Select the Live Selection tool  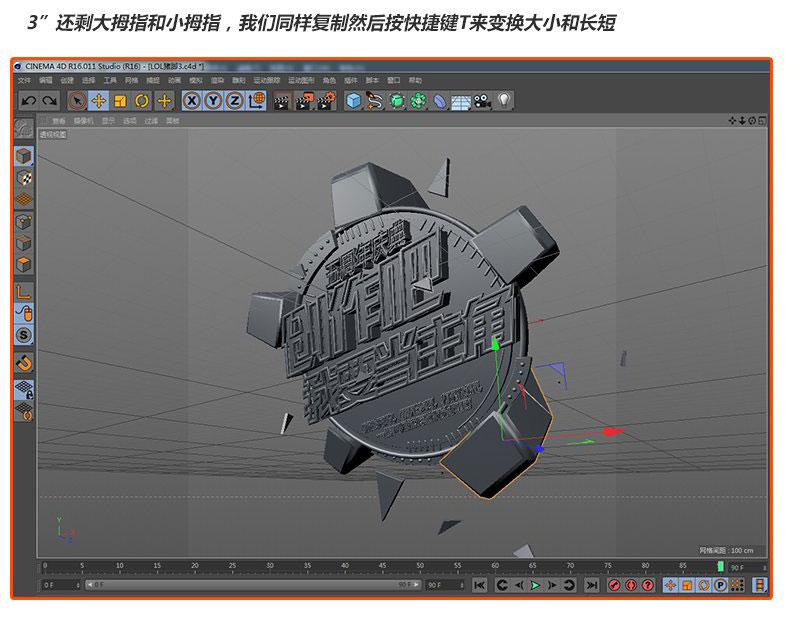click(77, 101)
